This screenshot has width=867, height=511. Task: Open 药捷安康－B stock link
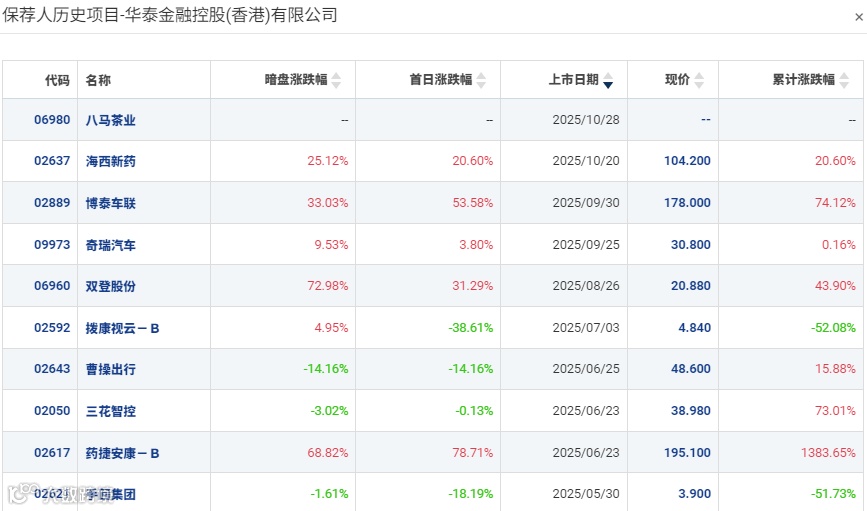coord(122,453)
